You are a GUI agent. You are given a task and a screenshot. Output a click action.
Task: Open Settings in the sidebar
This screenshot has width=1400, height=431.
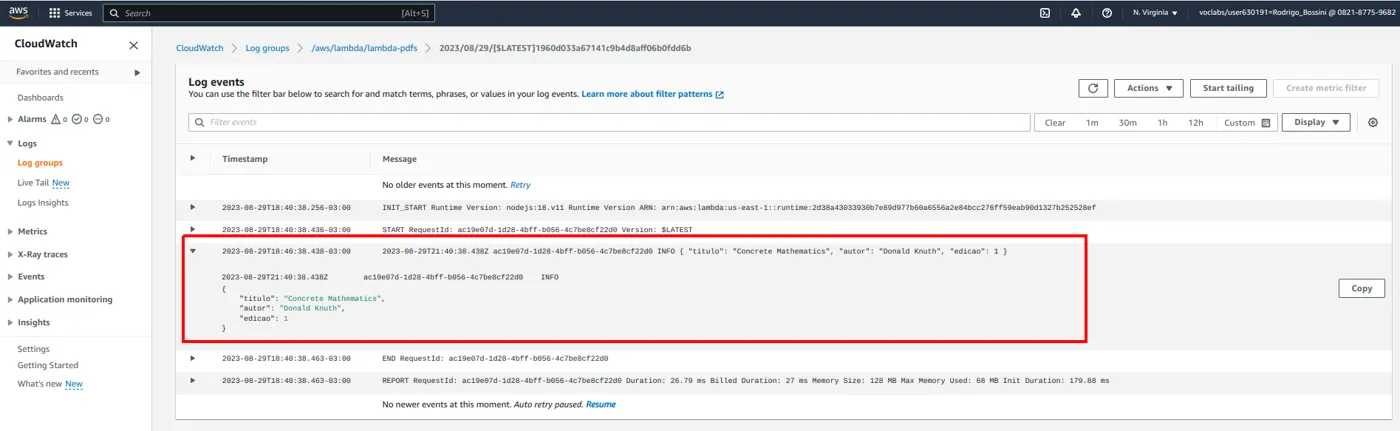pyautogui.click(x=33, y=349)
